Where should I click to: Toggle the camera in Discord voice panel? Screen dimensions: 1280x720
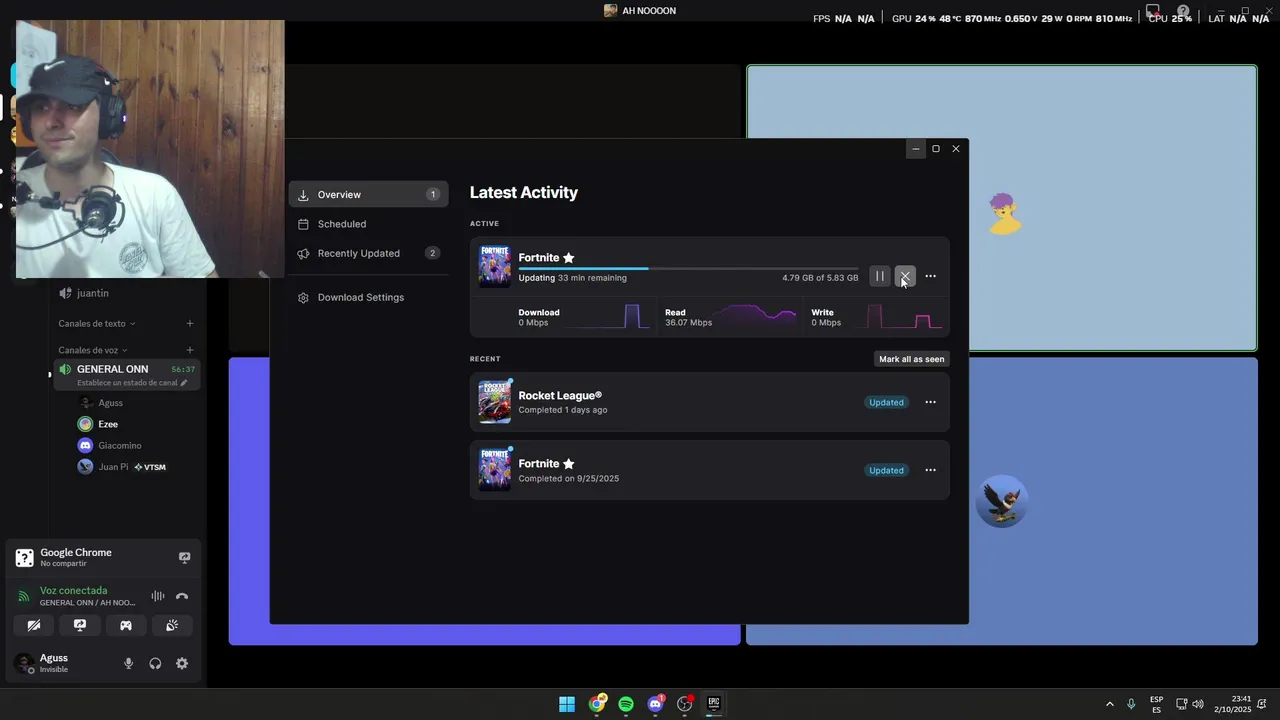(x=34, y=626)
